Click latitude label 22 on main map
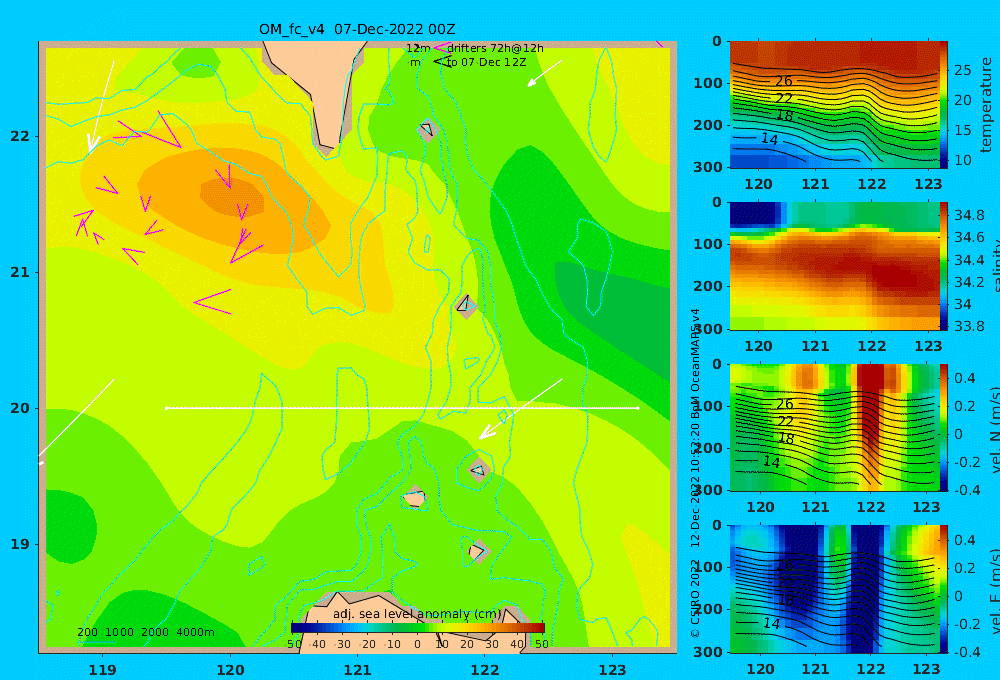 [19, 136]
